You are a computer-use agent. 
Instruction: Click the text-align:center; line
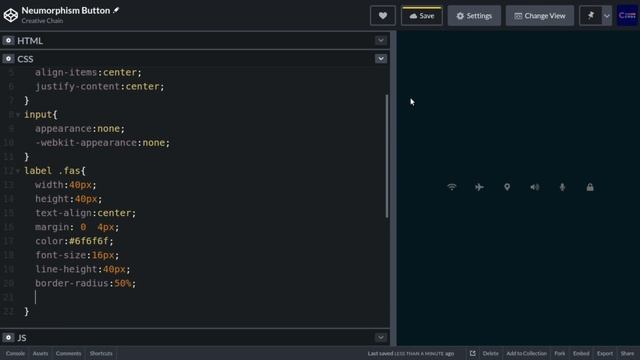(85, 213)
